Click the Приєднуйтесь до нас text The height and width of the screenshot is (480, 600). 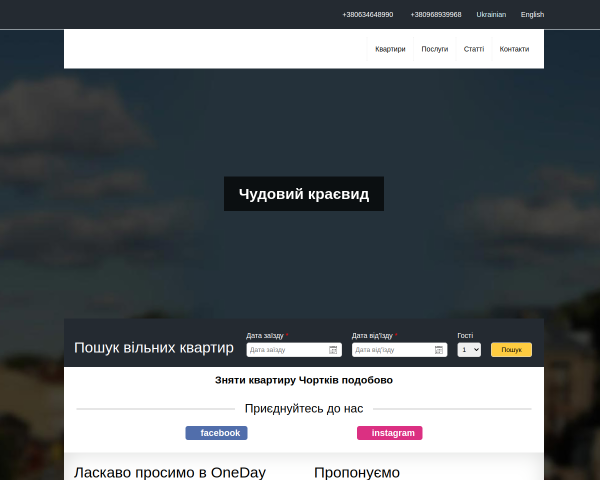[304, 409]
